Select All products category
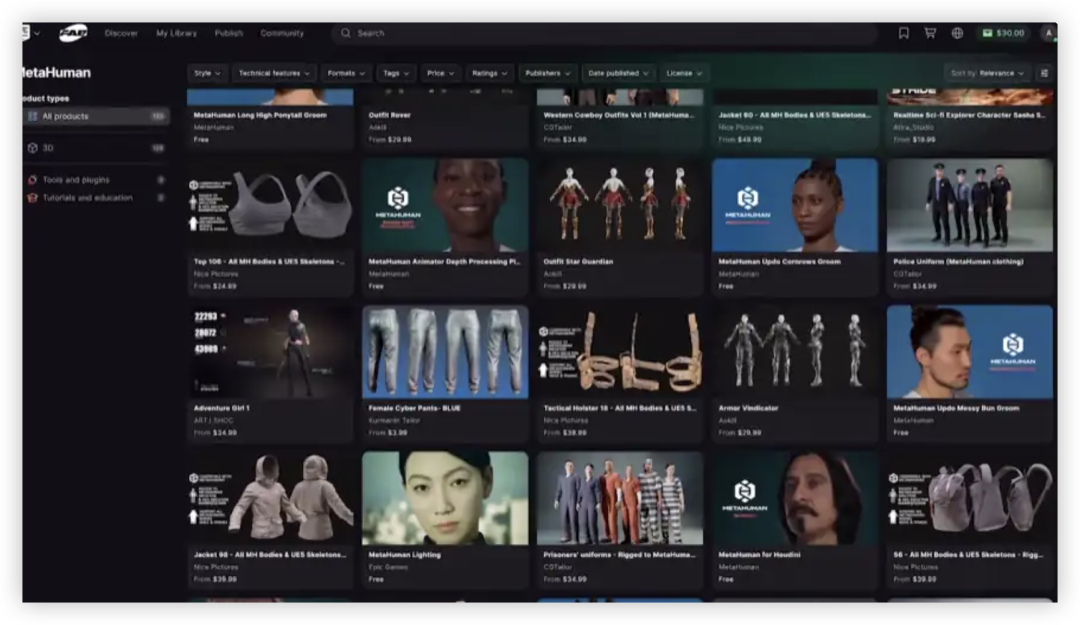This screenshot has width=1080, height=625. 96,116
